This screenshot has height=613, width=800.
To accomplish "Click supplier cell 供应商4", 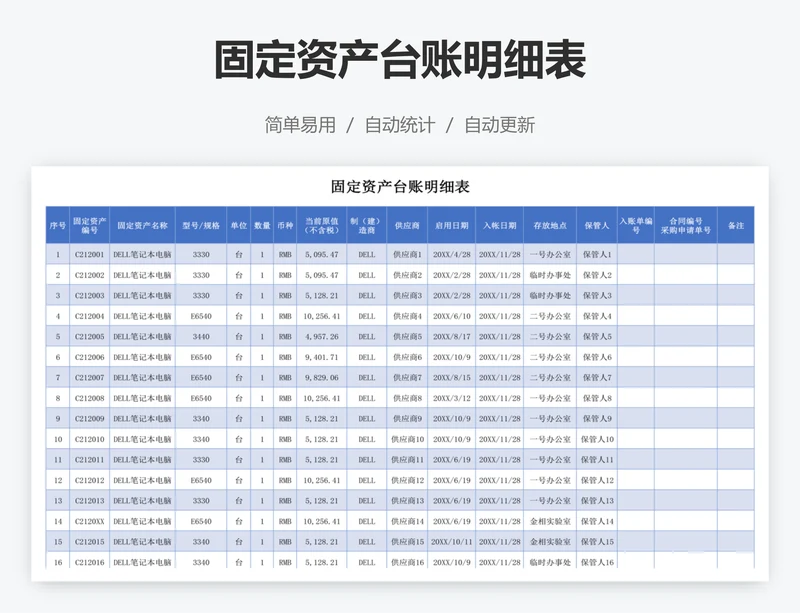I will [407, 316].
